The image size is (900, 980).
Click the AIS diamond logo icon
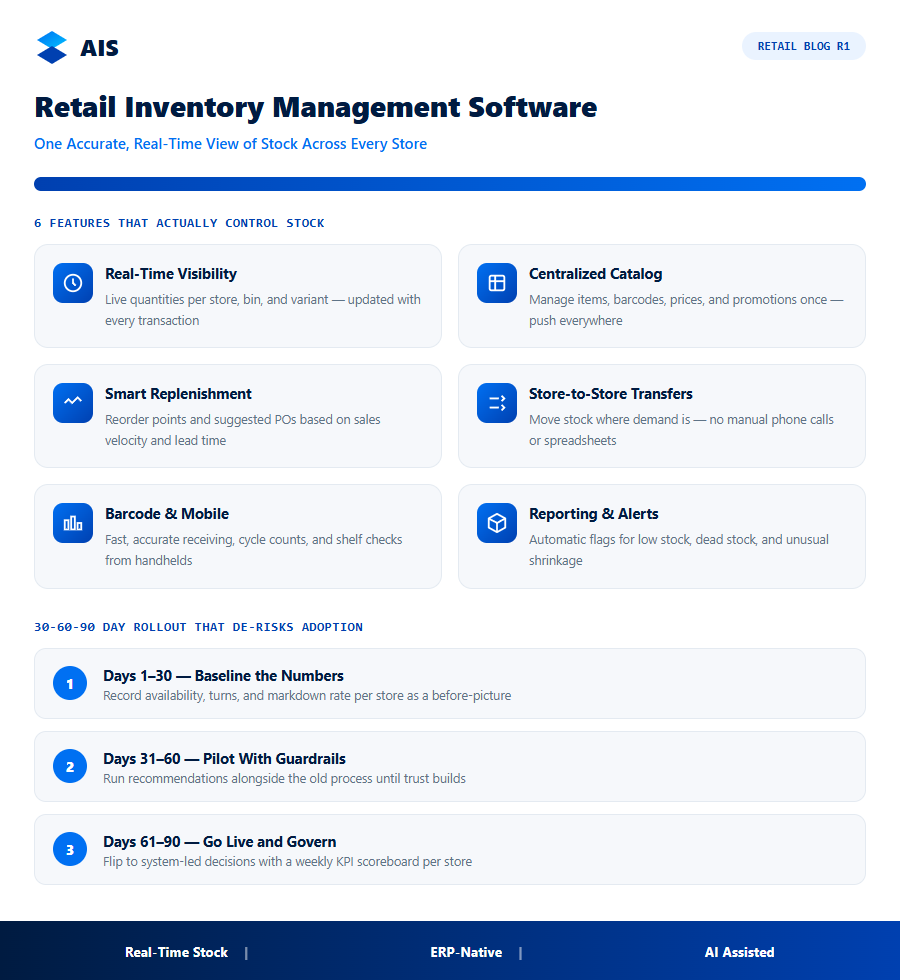(52, 48)
